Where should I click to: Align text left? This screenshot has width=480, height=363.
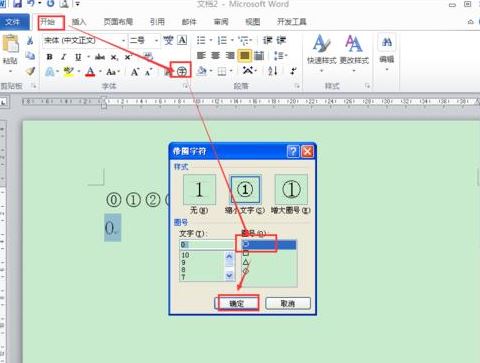[201, 55]
